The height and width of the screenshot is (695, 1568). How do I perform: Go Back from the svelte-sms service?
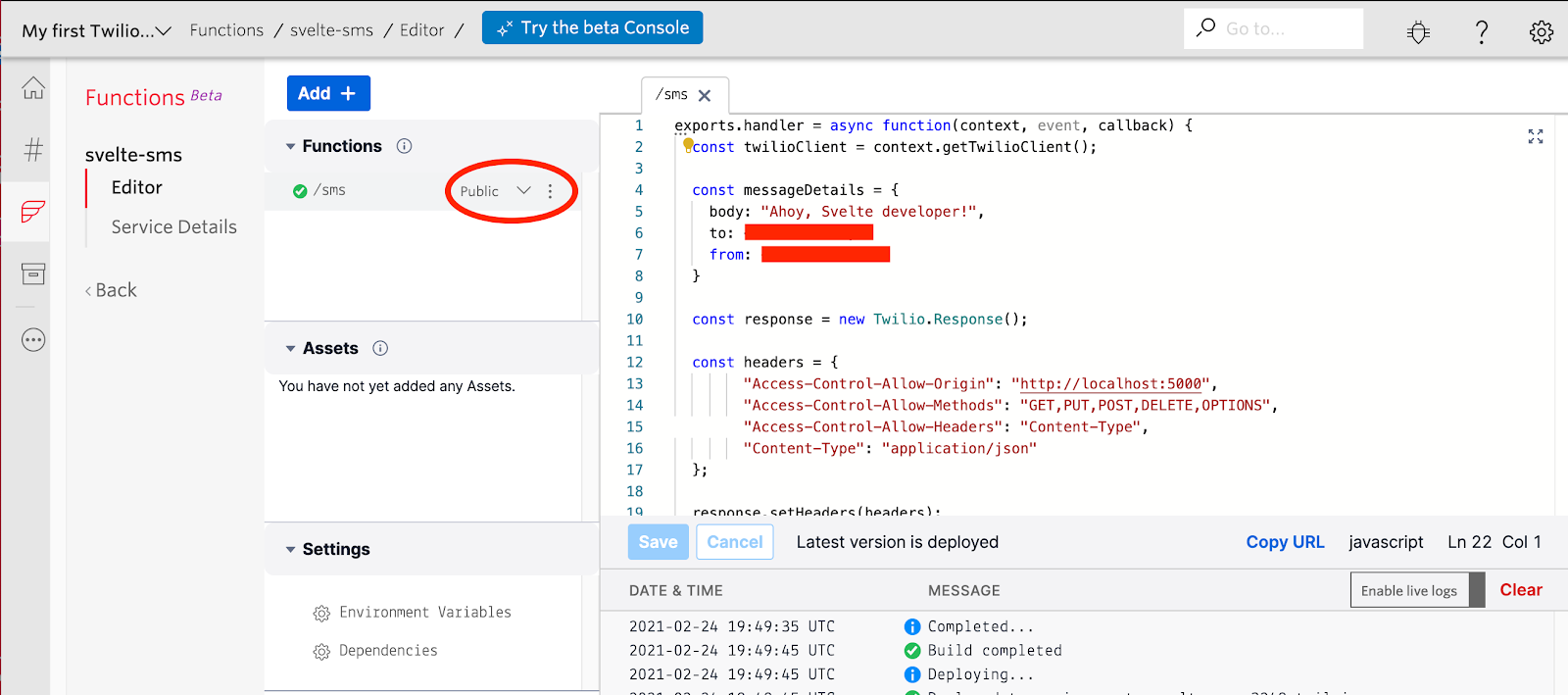[x=111, y=290]
